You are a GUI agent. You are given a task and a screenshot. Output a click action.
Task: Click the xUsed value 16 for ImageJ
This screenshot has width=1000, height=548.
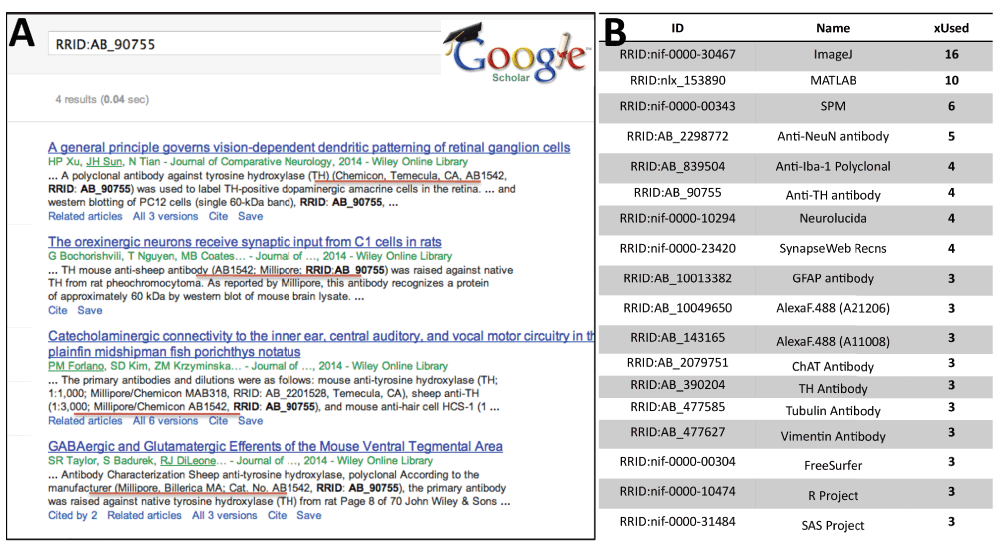click(x=951, y=54)
